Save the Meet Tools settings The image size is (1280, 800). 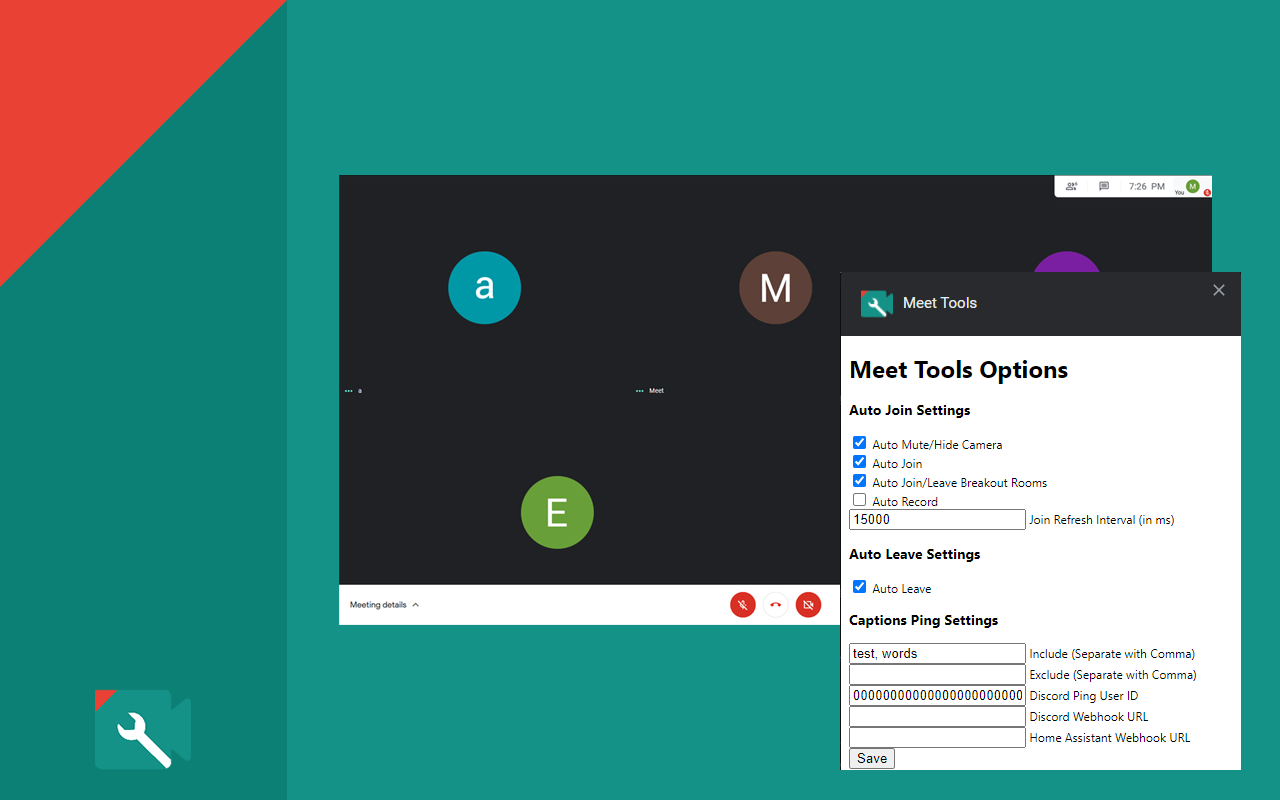pos(870,758)
